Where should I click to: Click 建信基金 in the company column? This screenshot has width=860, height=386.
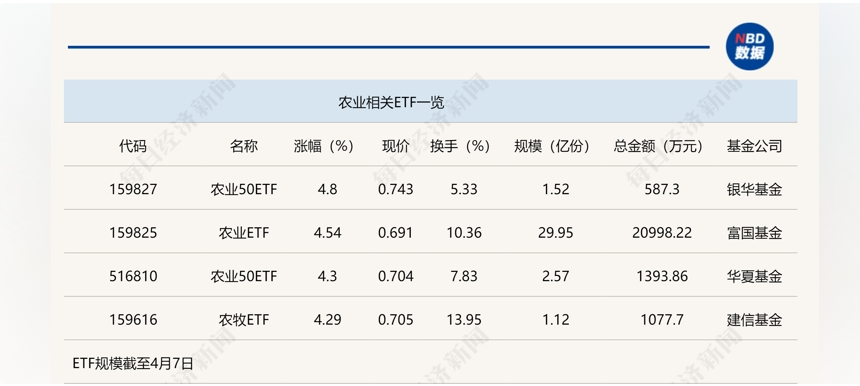754,319
